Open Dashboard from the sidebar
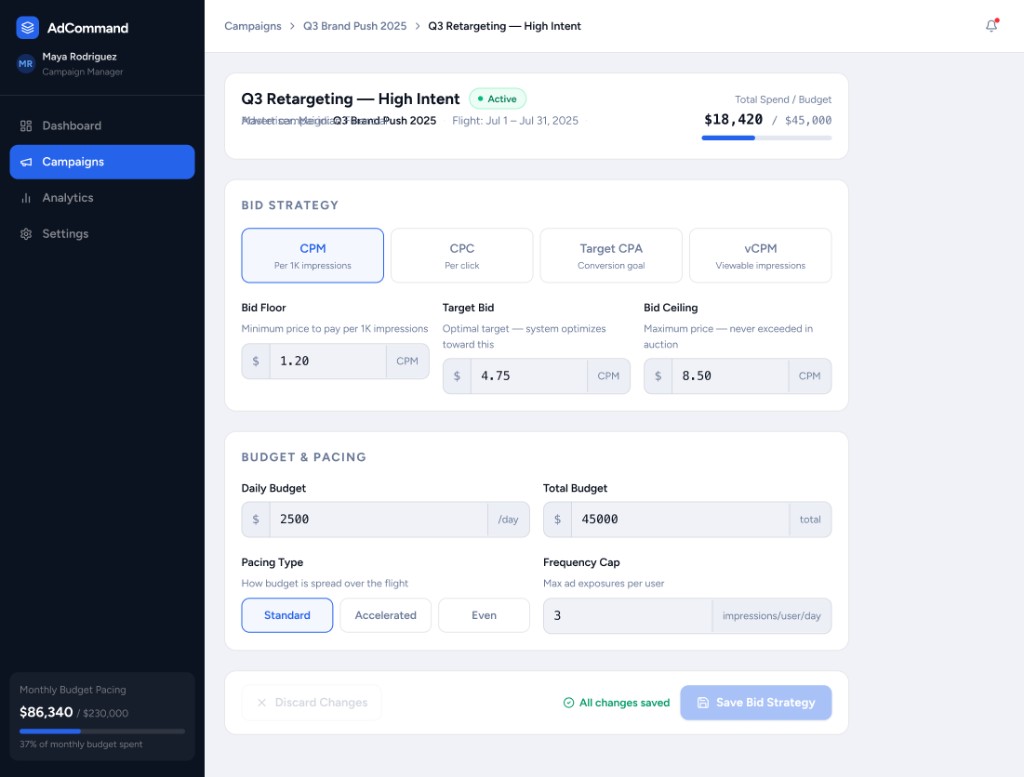 pos(102,126)
